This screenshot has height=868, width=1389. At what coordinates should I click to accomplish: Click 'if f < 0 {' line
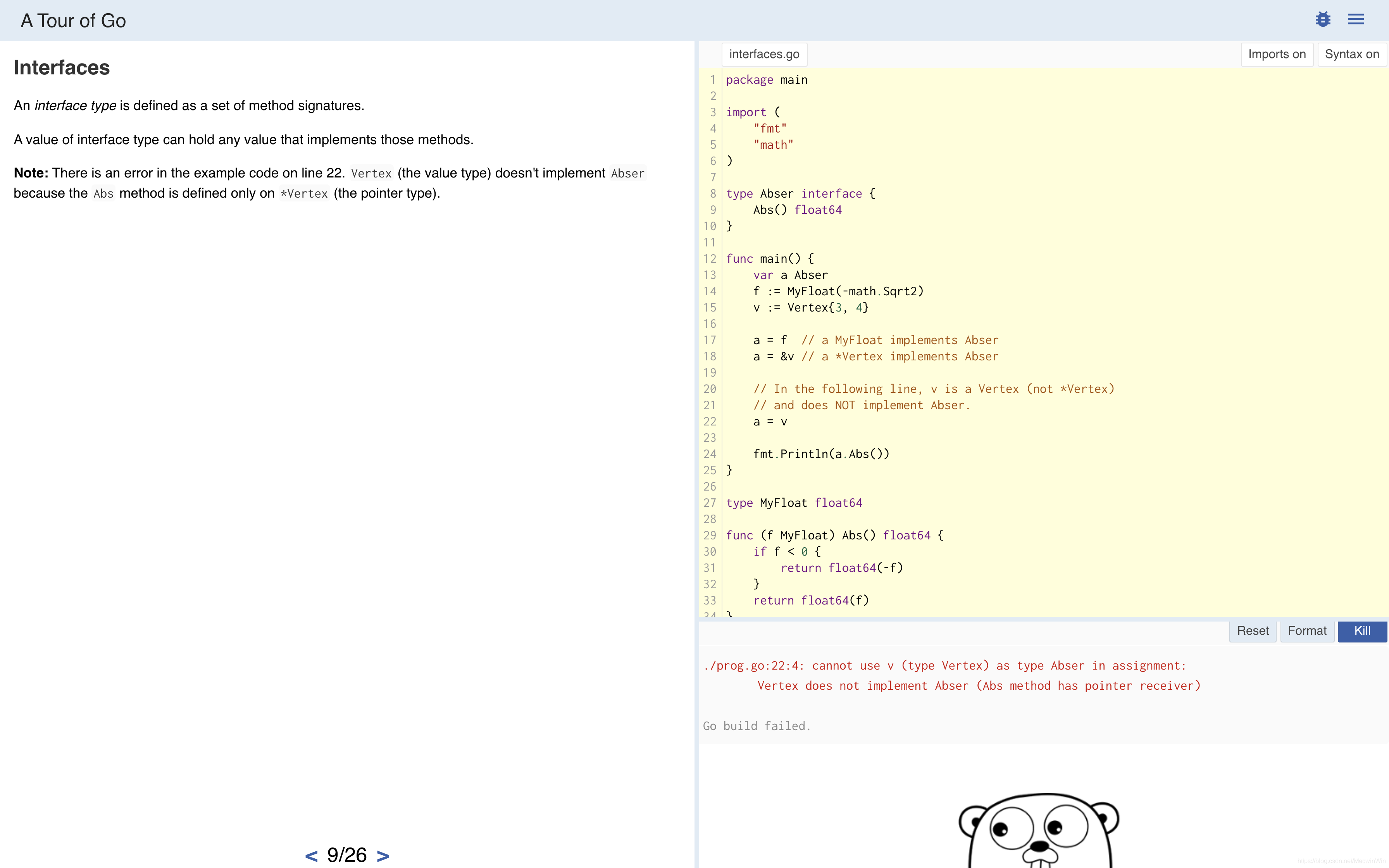pos(787,552)
